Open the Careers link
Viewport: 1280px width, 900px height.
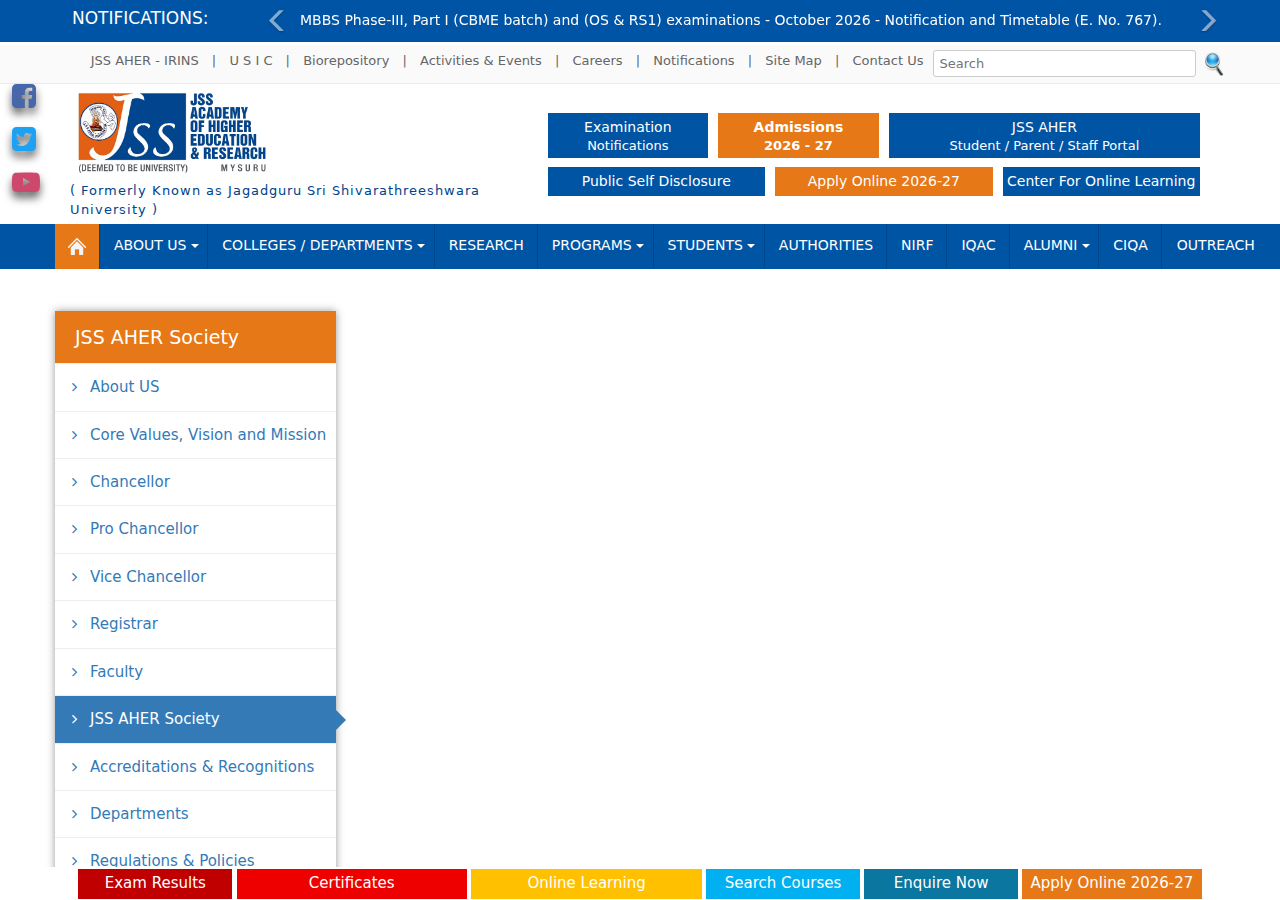click(598, 61)
